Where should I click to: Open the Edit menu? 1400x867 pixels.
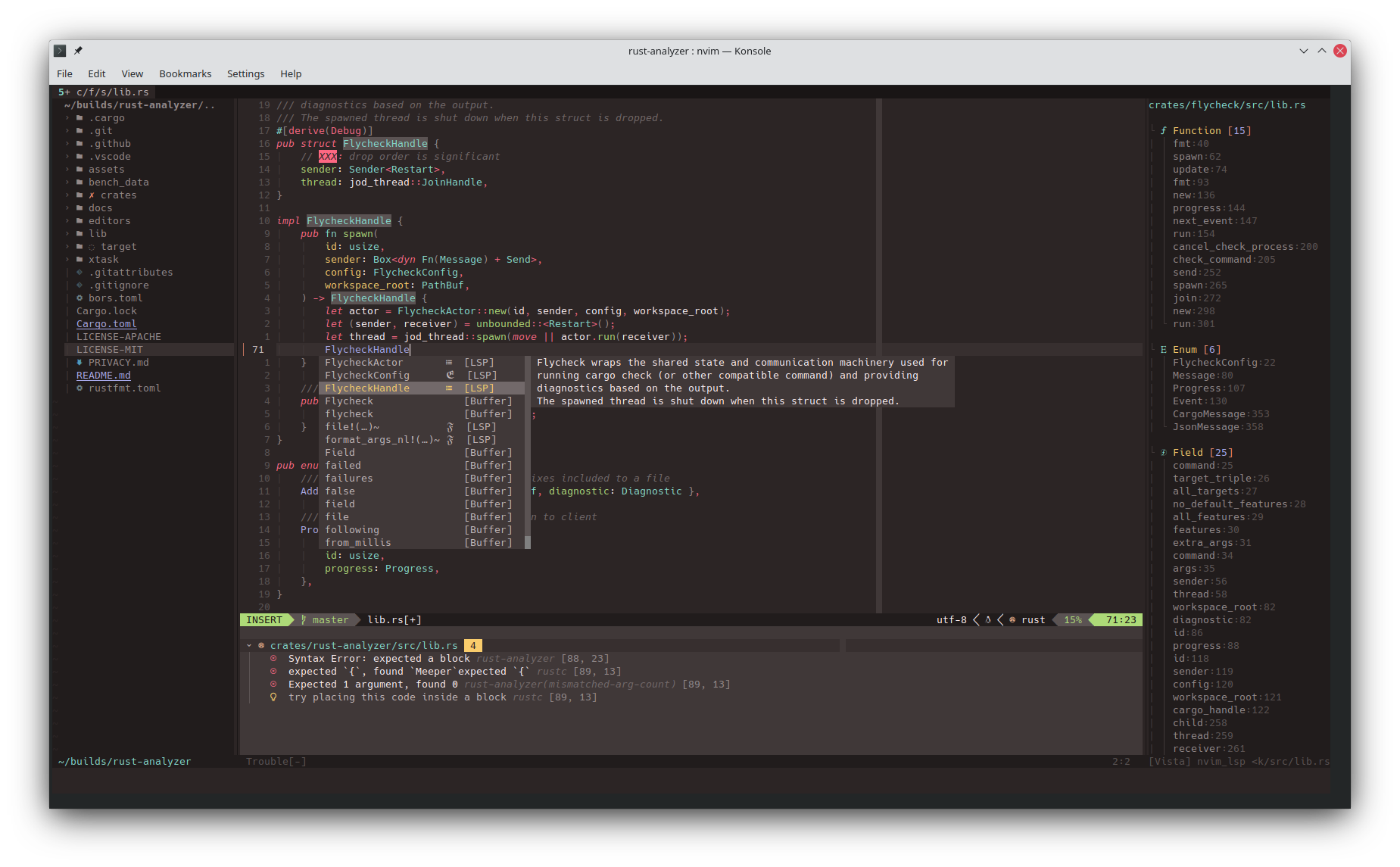click(x=97, y=73)
